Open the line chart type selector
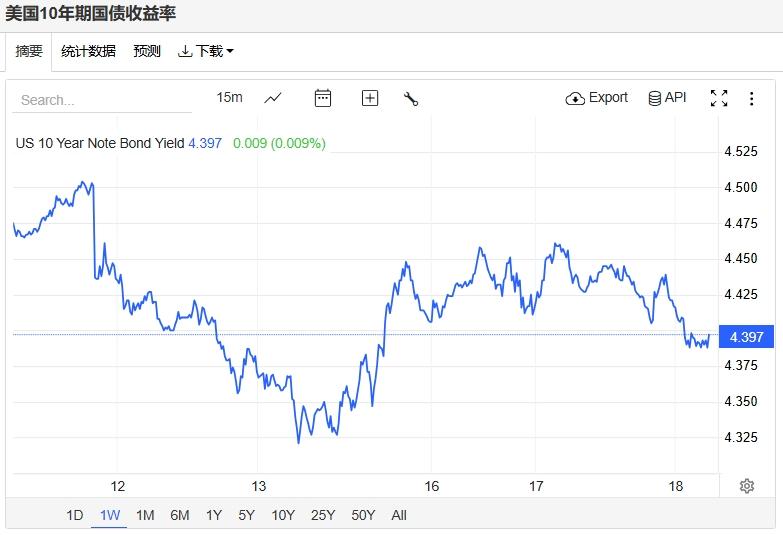783x535 pixels. pos(273,98)
